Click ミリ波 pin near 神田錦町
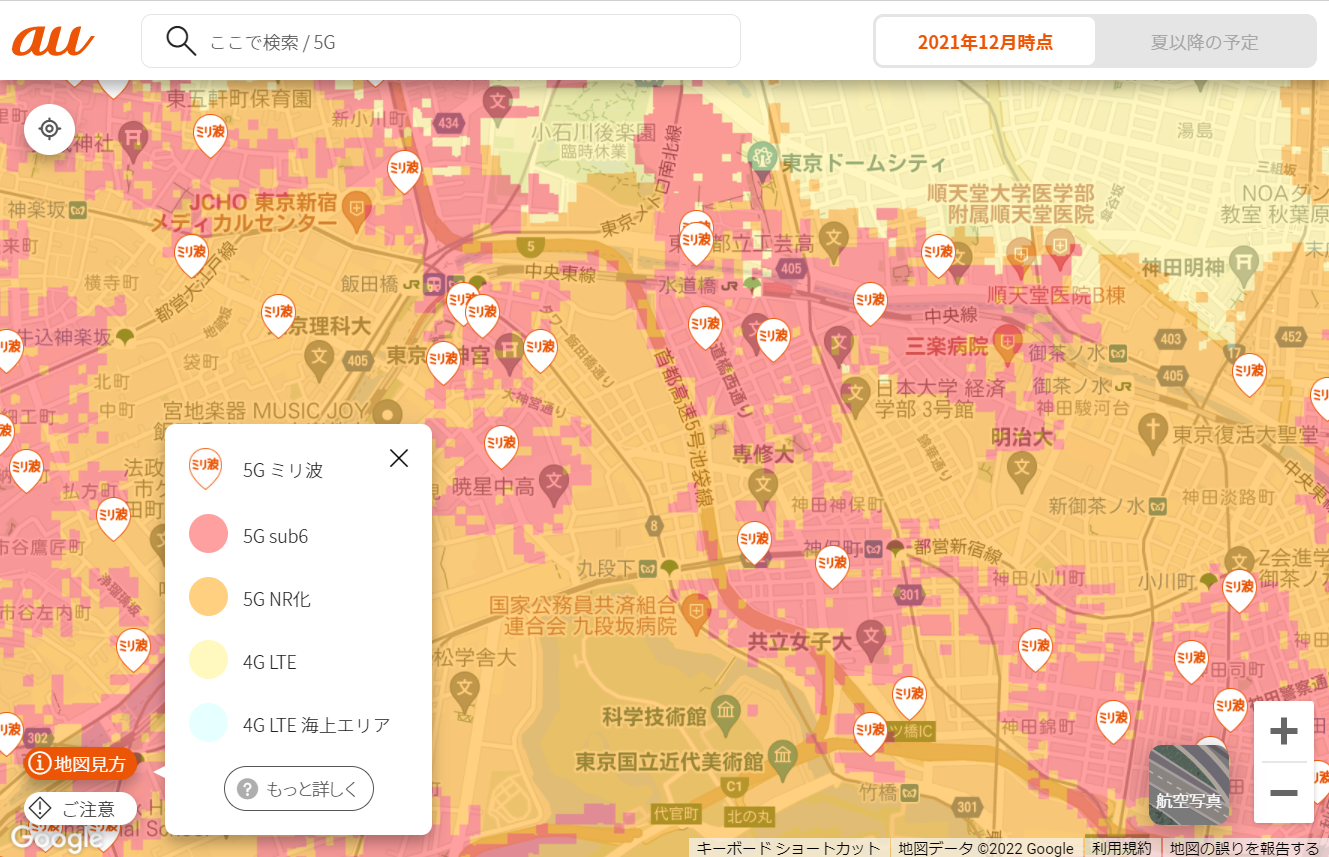Viewport: 1329px width, 857px height. click(x=1113, y=721)
